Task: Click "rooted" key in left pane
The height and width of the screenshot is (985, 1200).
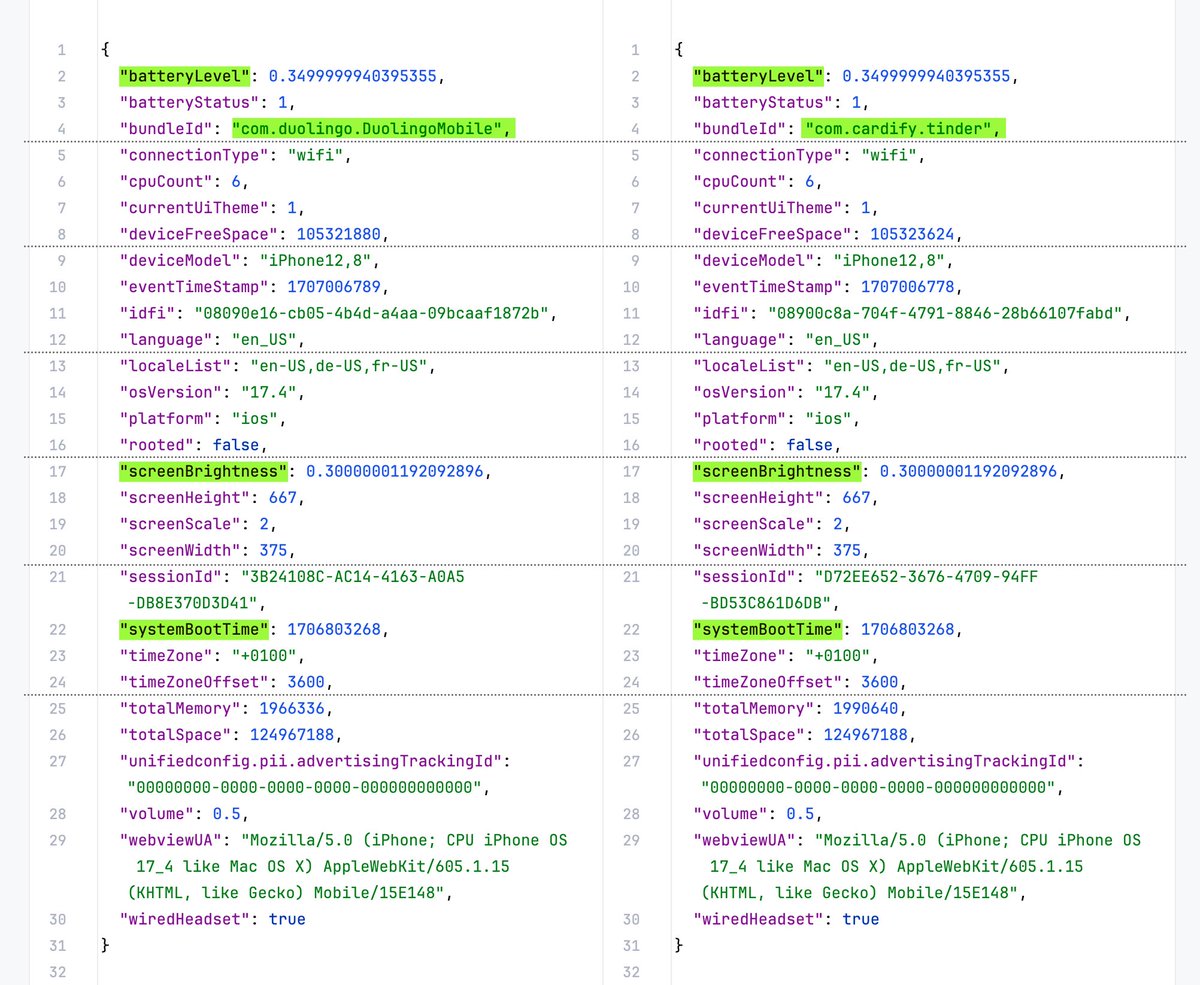Action: [156, 445]
